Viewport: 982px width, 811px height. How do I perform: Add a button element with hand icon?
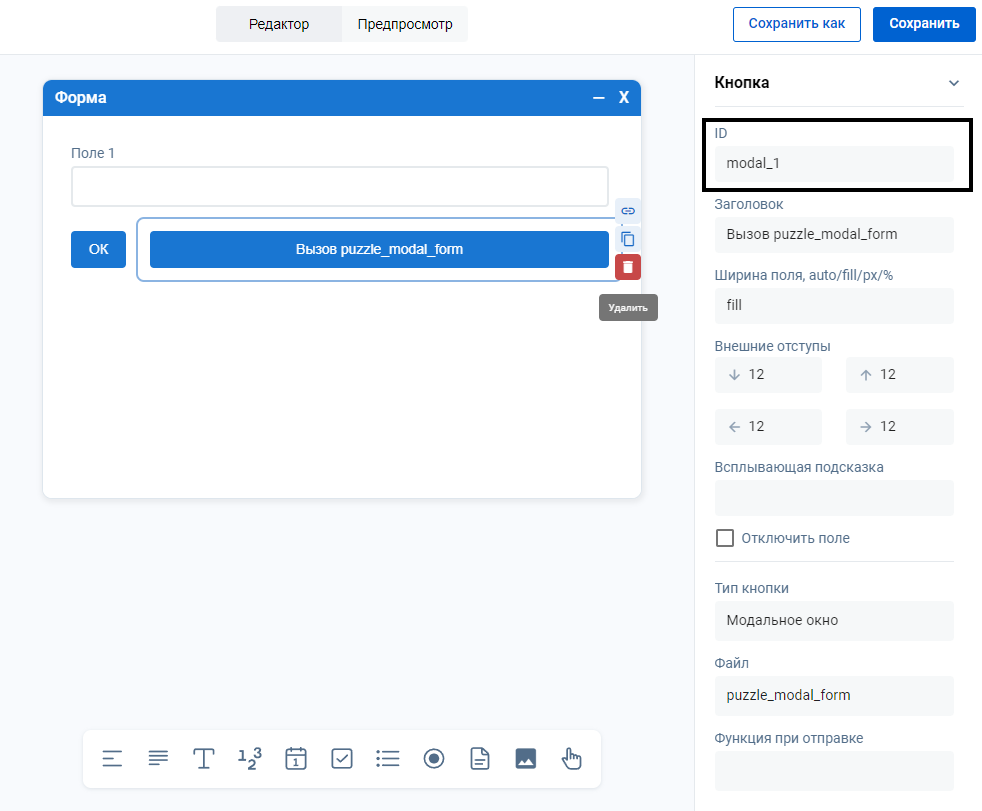click(x=572, y=759)
